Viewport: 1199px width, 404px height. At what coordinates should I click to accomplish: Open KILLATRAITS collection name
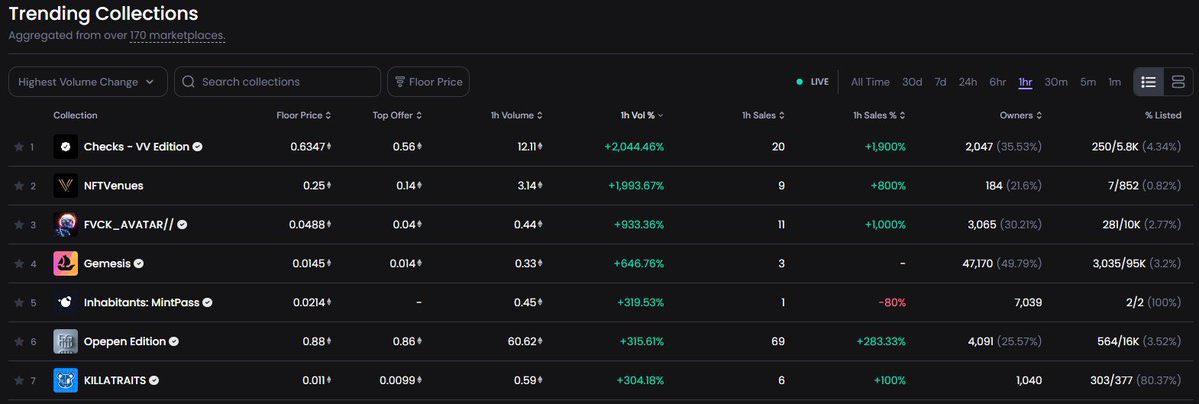pyautogui.click(x=115, y=380)
